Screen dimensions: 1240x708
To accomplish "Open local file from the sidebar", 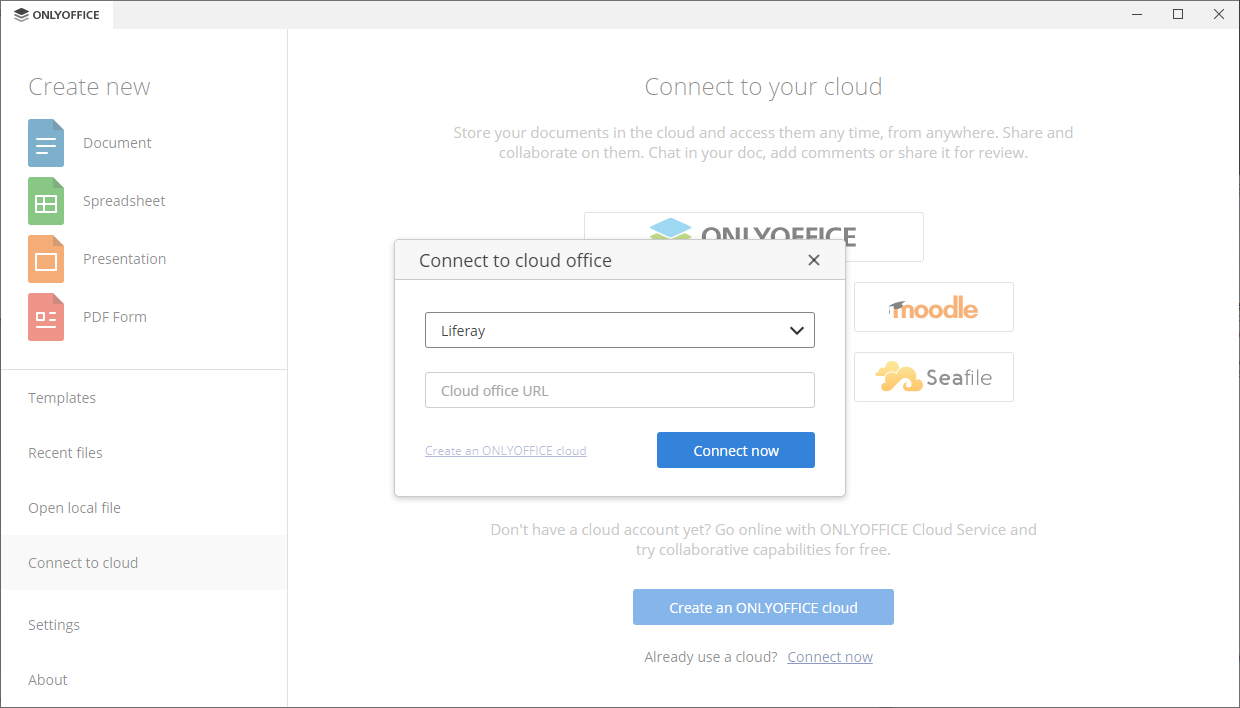I will click(74, 507).
